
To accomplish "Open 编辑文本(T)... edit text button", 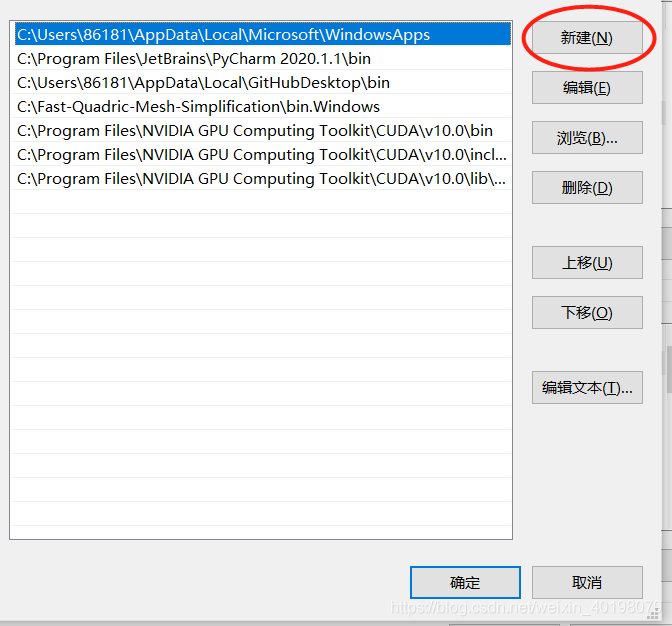I will click(587, 387).
